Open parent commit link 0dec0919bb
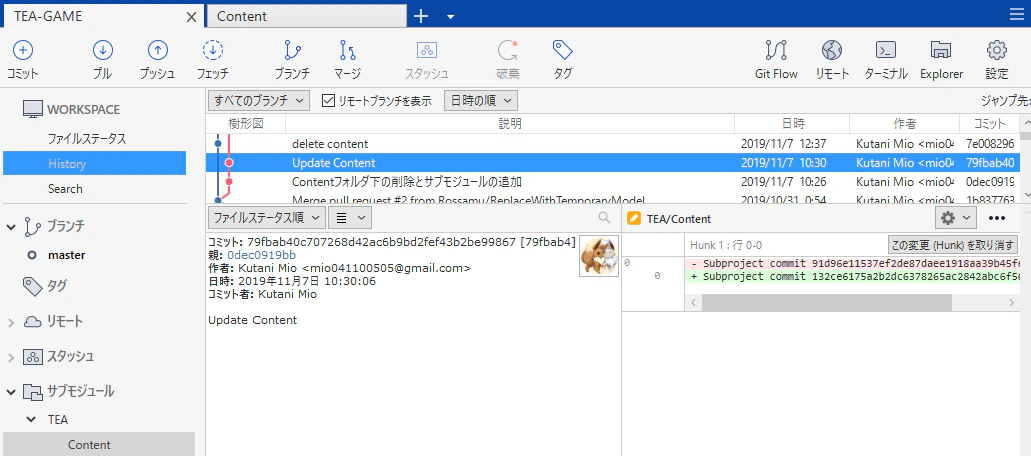 (261, 255)
